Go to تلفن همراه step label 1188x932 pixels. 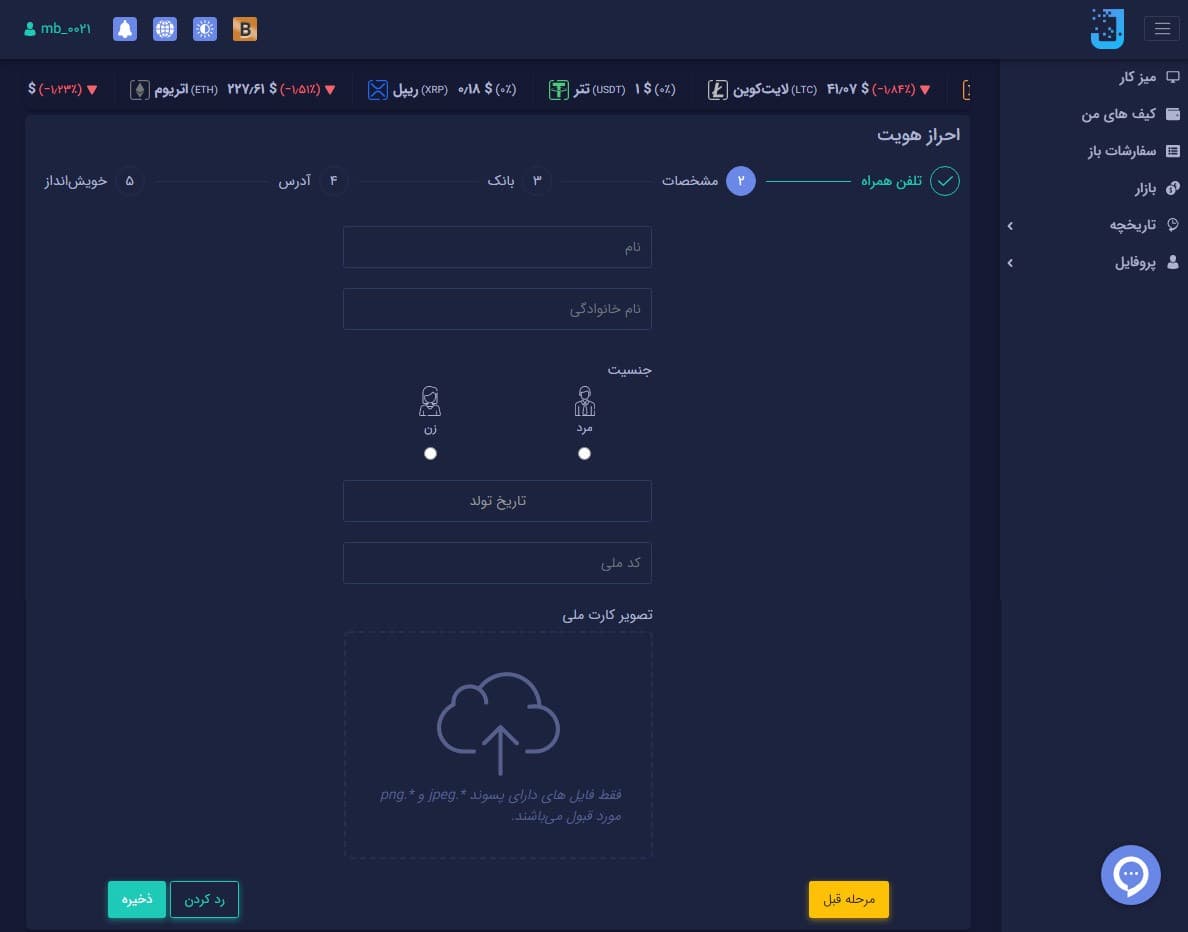point(891,181)
